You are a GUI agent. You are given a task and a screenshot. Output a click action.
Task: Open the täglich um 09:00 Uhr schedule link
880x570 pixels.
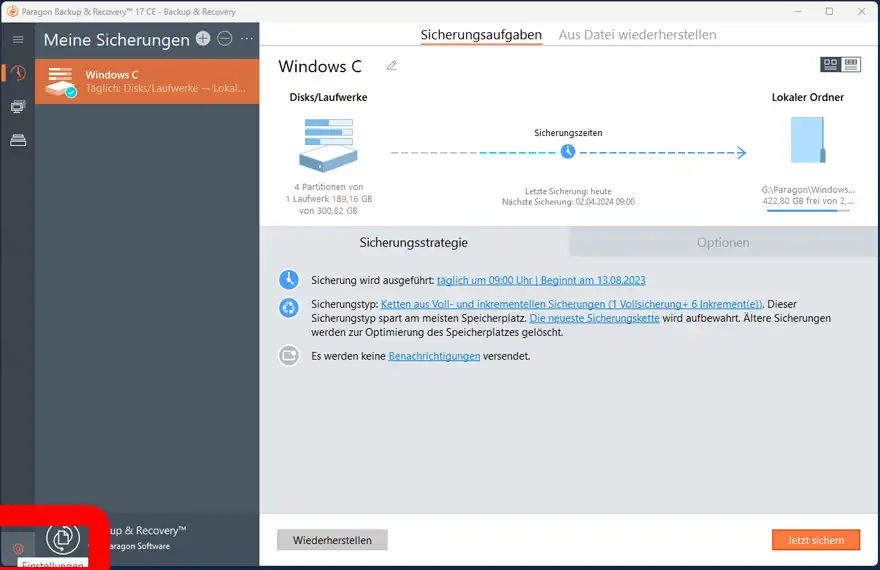[x=541, y=280]
